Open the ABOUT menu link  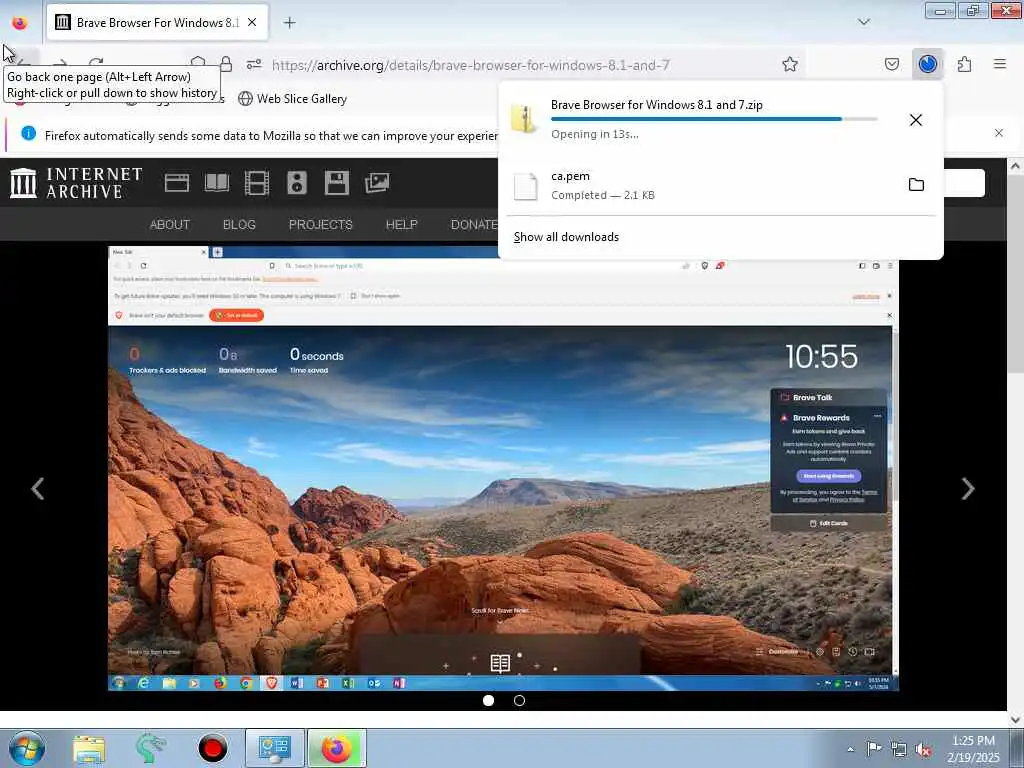170,225
